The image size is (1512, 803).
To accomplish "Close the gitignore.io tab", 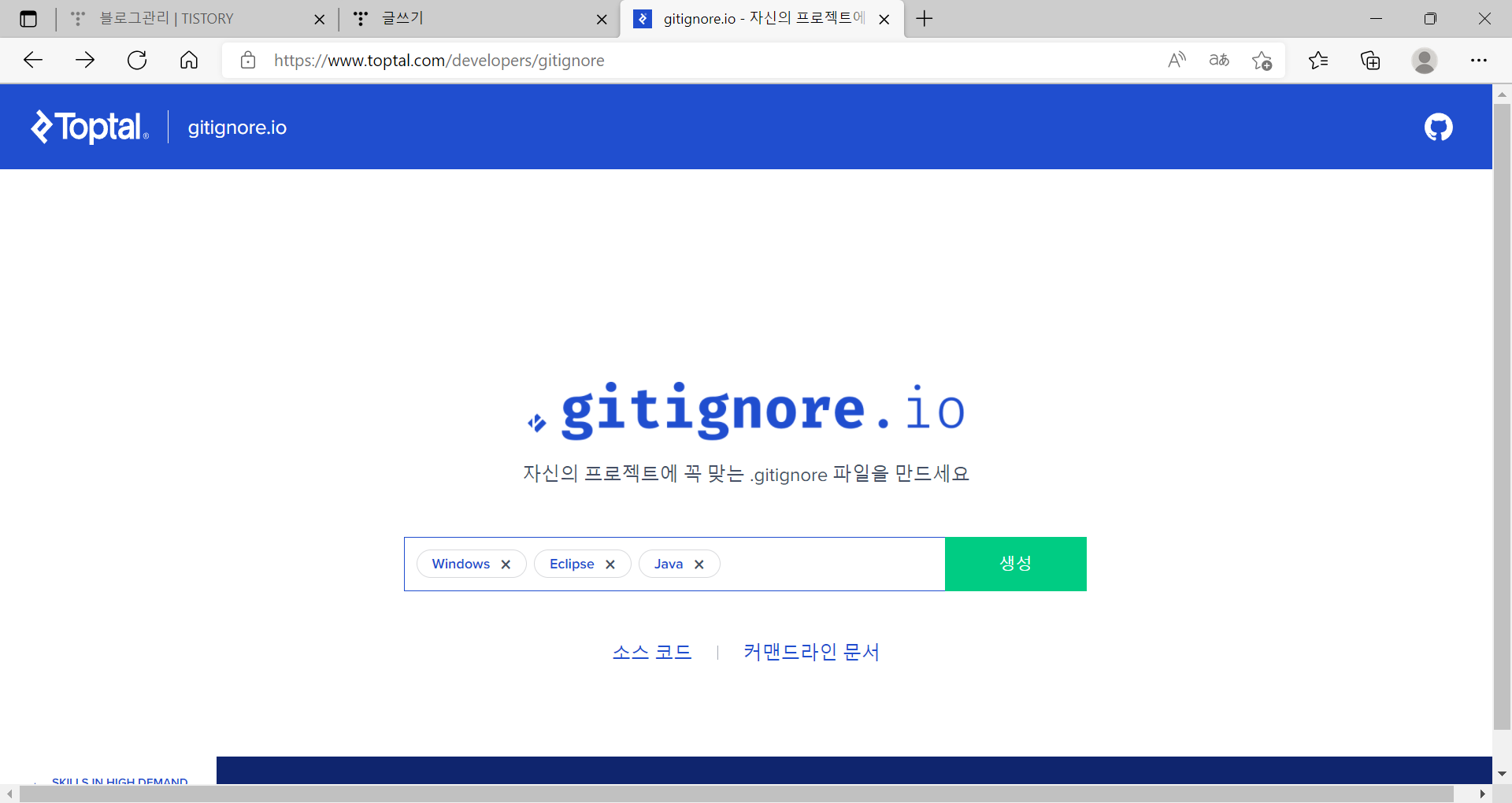I will [884, 20].
